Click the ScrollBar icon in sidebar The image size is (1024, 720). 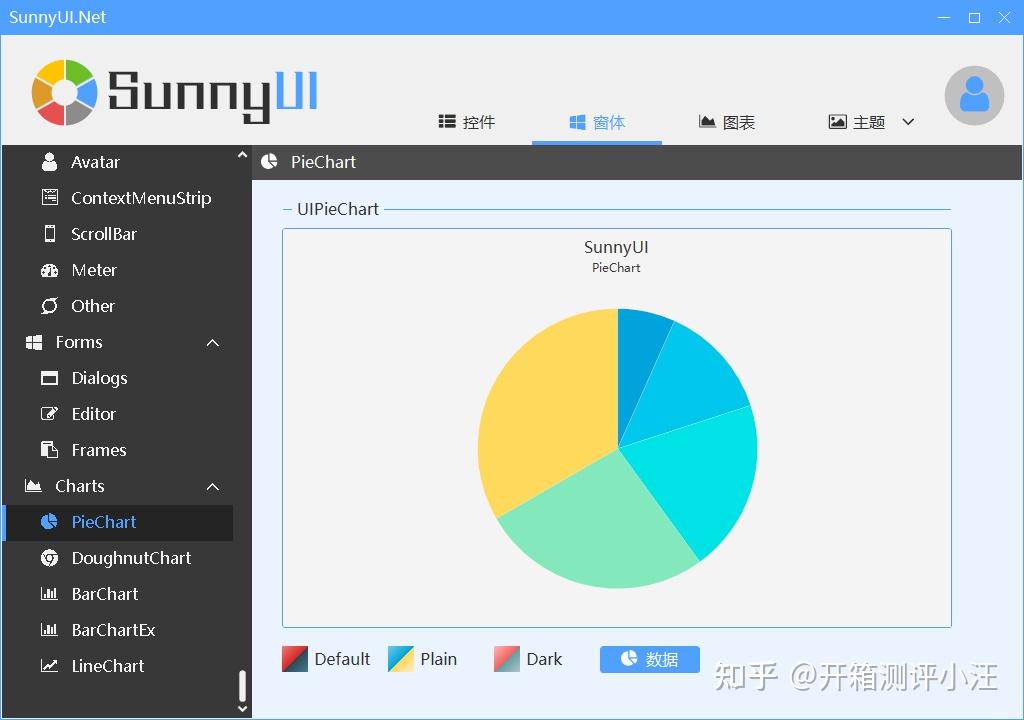tap(50, 233)
